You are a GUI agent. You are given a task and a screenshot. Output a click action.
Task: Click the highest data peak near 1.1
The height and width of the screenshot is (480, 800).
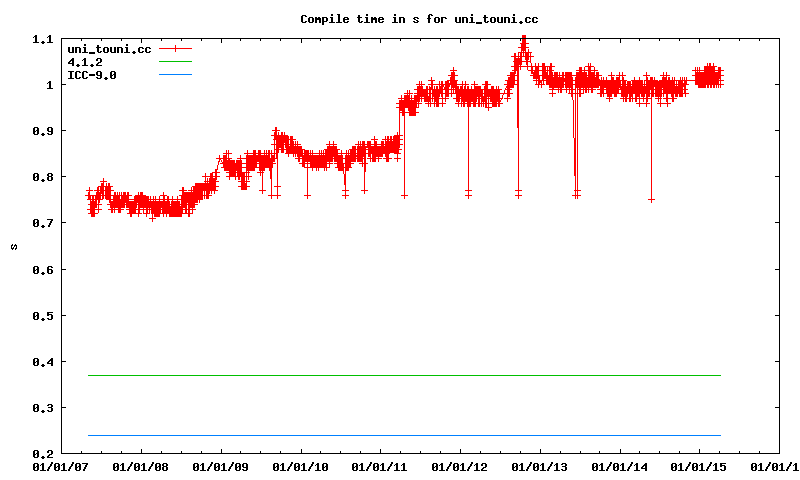click(523, 41)
